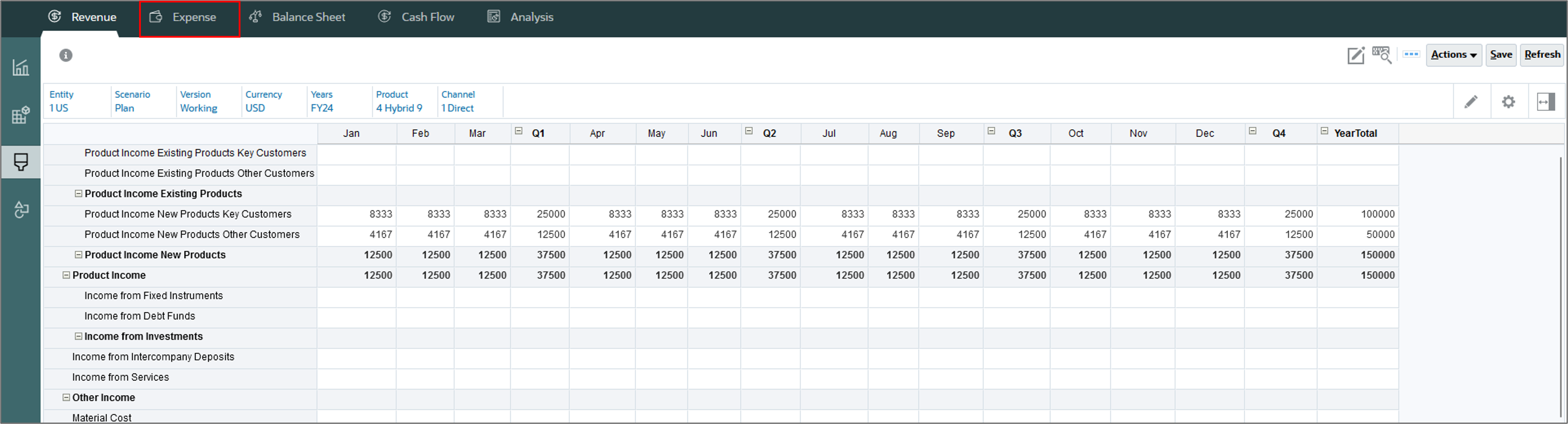
Task: Select the edit form icon in the toolbar
Action: pos(1356,55)
